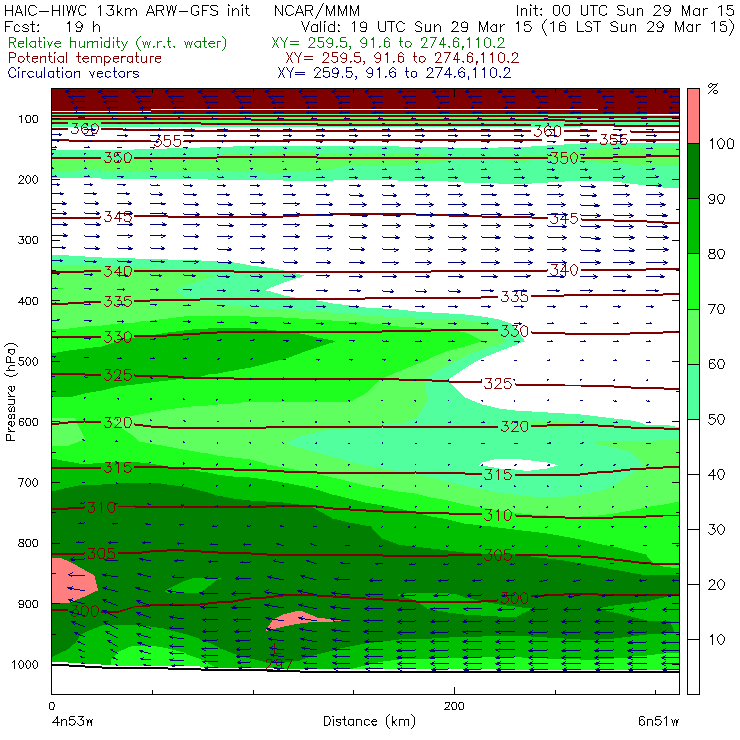Click the '0' distance axis label
740x740 pixels.
(51, 706)
